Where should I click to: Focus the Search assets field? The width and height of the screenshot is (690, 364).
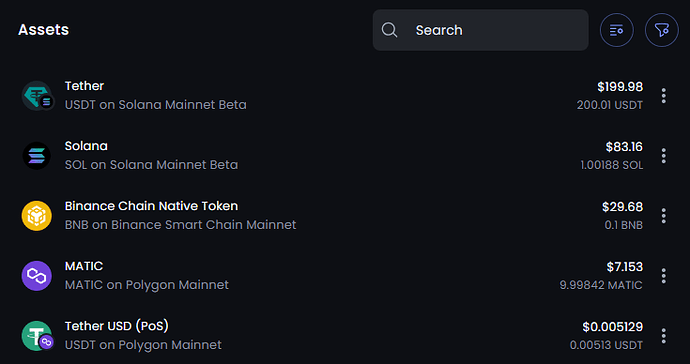480,30
